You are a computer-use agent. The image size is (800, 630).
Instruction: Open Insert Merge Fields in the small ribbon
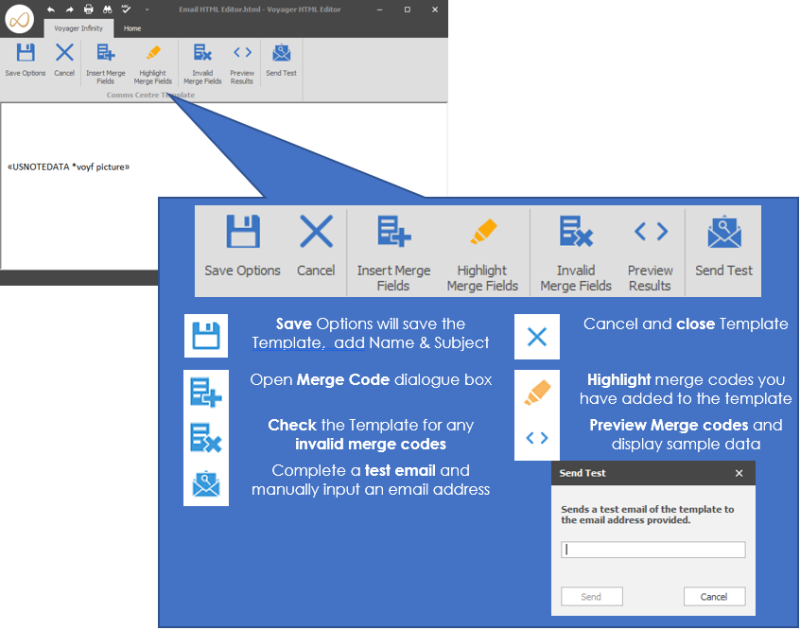106,60
